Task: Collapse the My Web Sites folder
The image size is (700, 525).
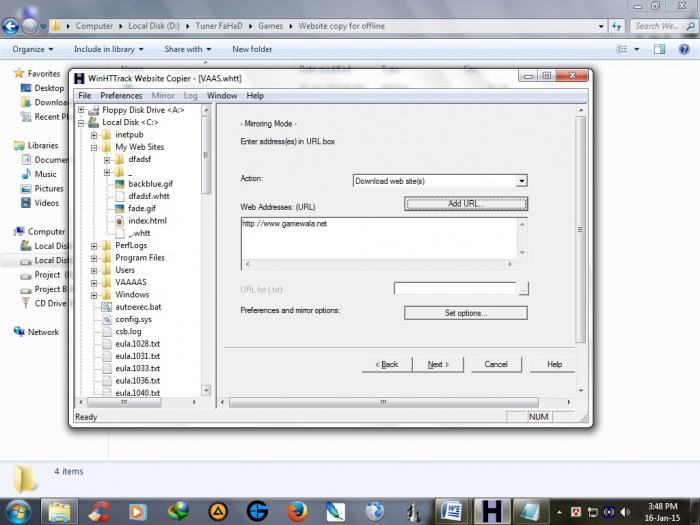Action: click(x=94, y=147)
